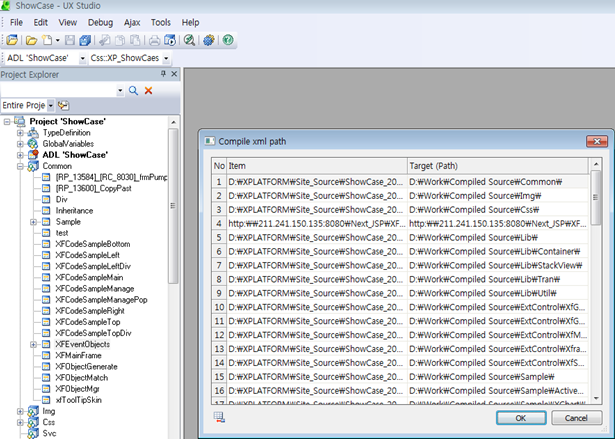The height and width of the screenshot is (440, 615).
Task: Click the settings gear toolbar icon
Action: coord(209,40)
